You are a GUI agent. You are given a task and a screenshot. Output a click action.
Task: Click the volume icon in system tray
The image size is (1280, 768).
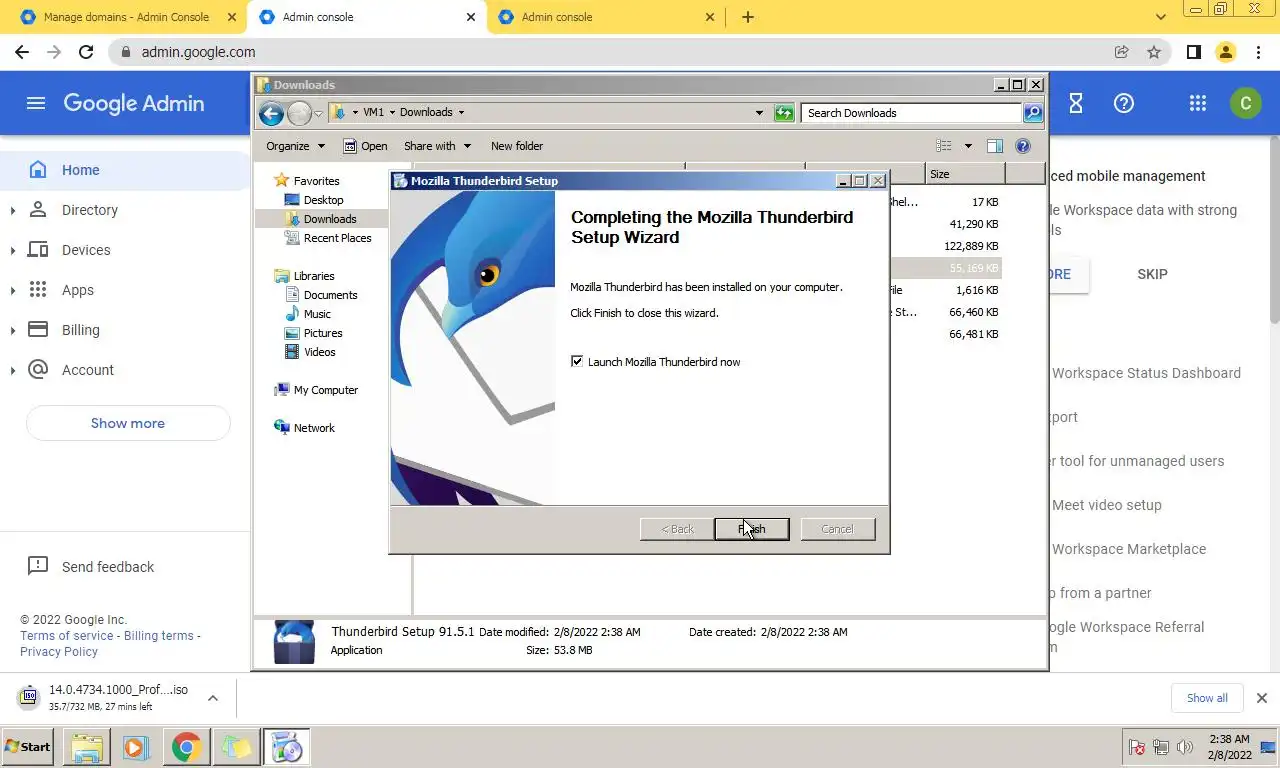(1185, 747)
